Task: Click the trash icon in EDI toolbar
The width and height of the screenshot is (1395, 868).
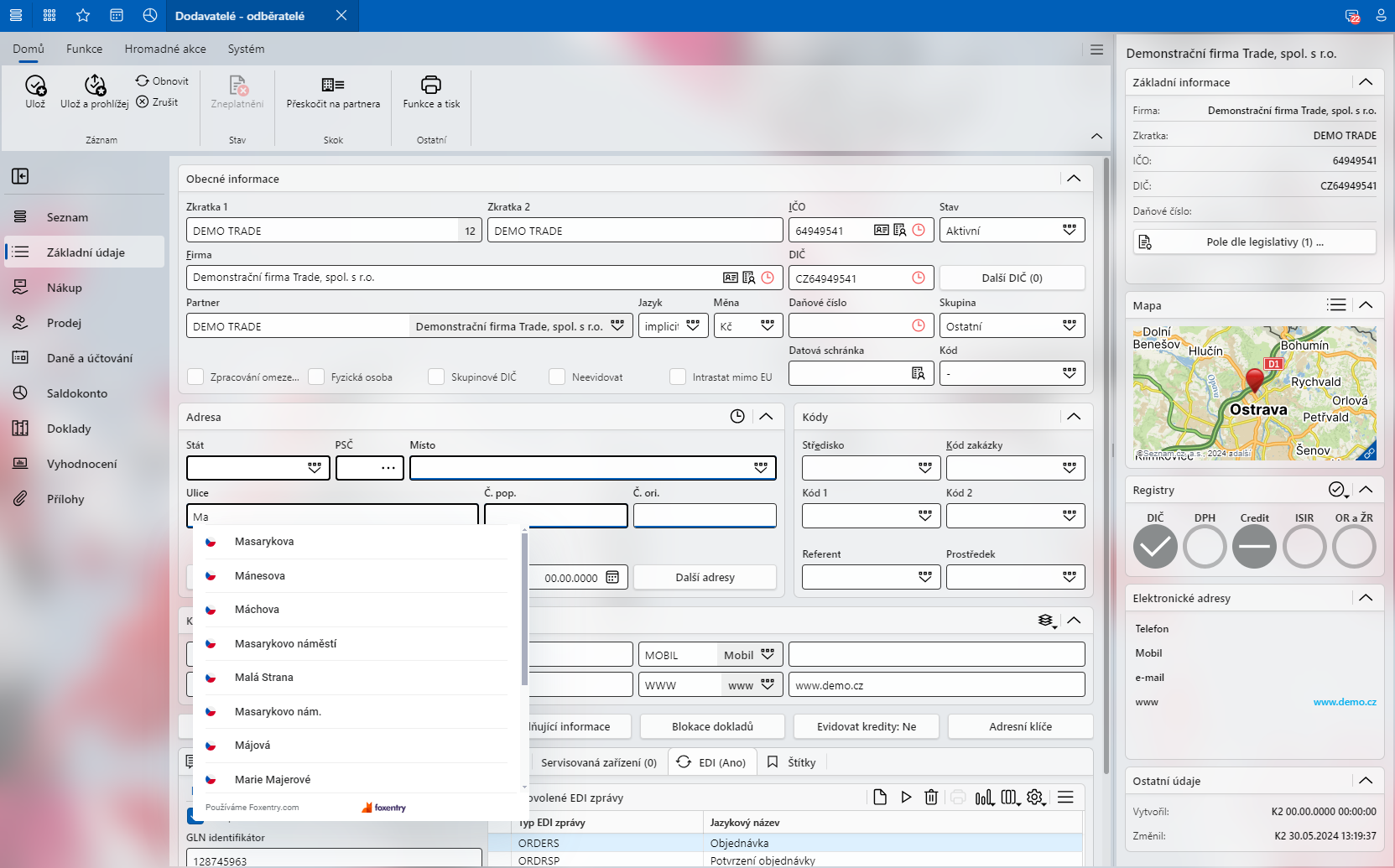Action: [930, 798]
